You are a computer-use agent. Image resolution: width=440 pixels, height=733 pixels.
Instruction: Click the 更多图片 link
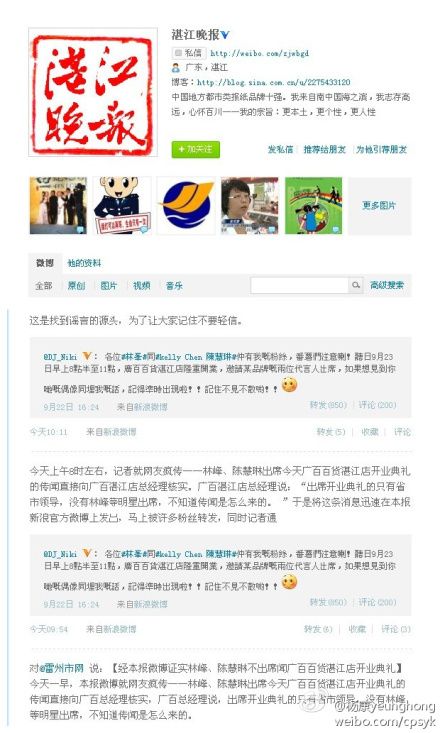tap(379, 205)
